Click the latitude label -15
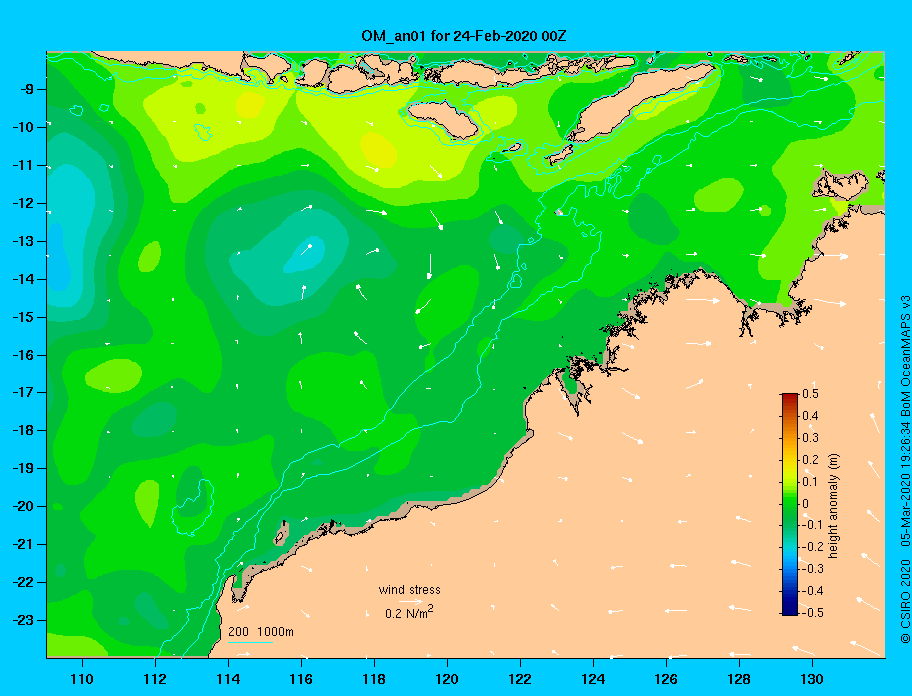The image size is (912, 696). pyautogui.click(x=24, y=317)
